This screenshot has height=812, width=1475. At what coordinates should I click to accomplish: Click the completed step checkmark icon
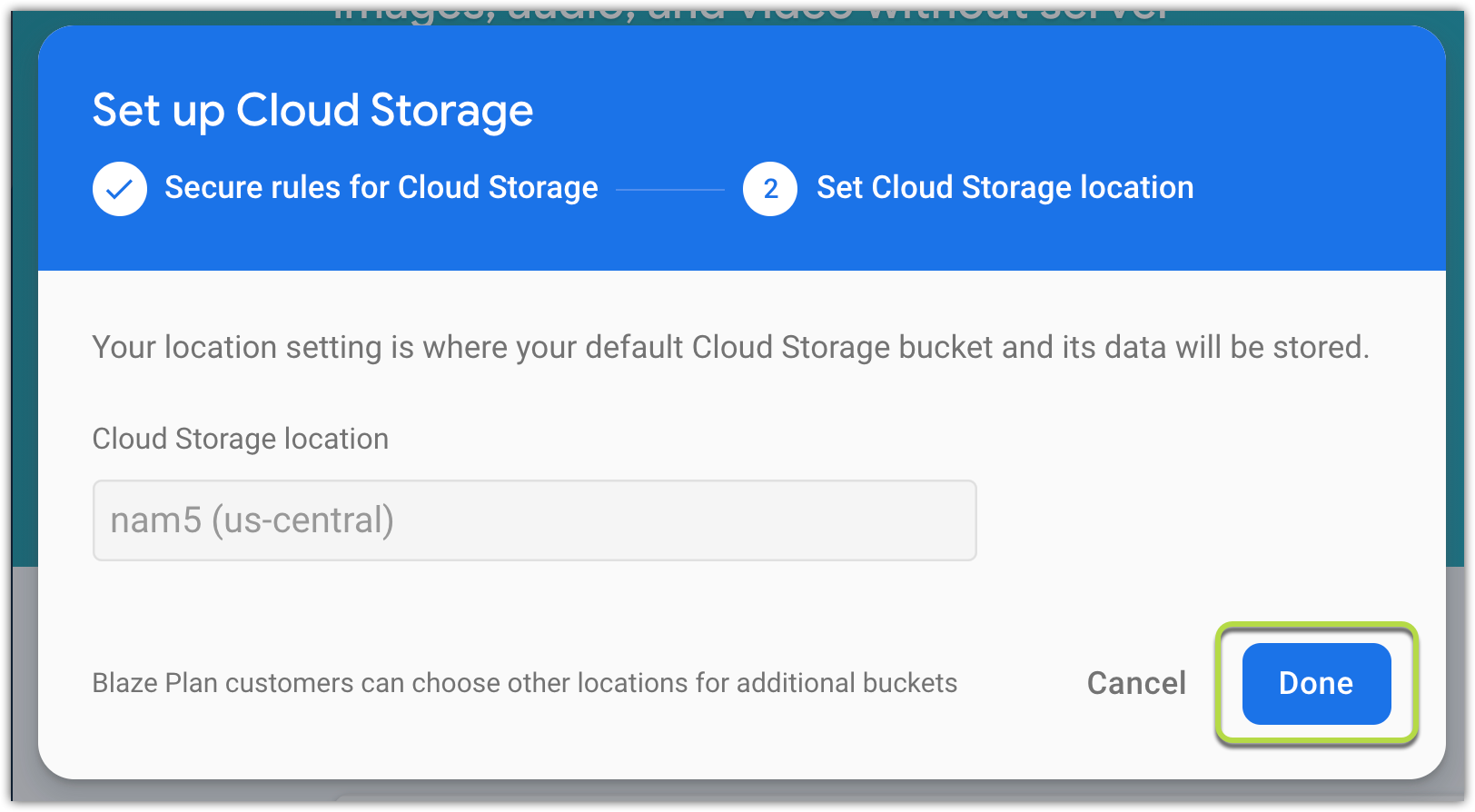click(120, 189)
